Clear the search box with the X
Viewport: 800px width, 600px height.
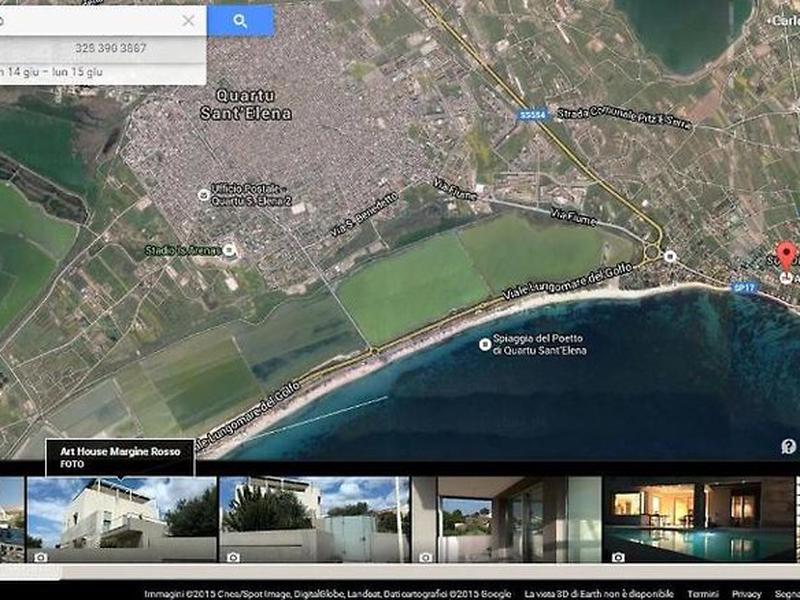[189, 20]
